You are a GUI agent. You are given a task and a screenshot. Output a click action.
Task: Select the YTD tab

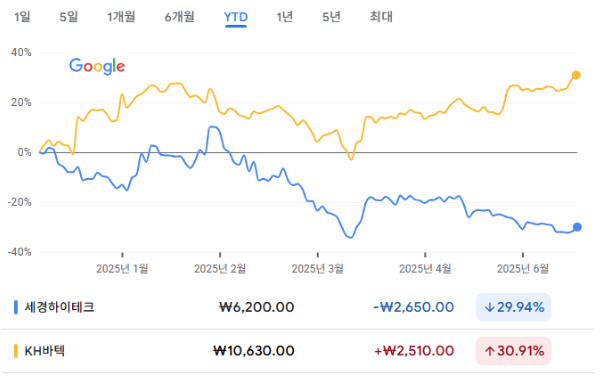click(236, 17)
